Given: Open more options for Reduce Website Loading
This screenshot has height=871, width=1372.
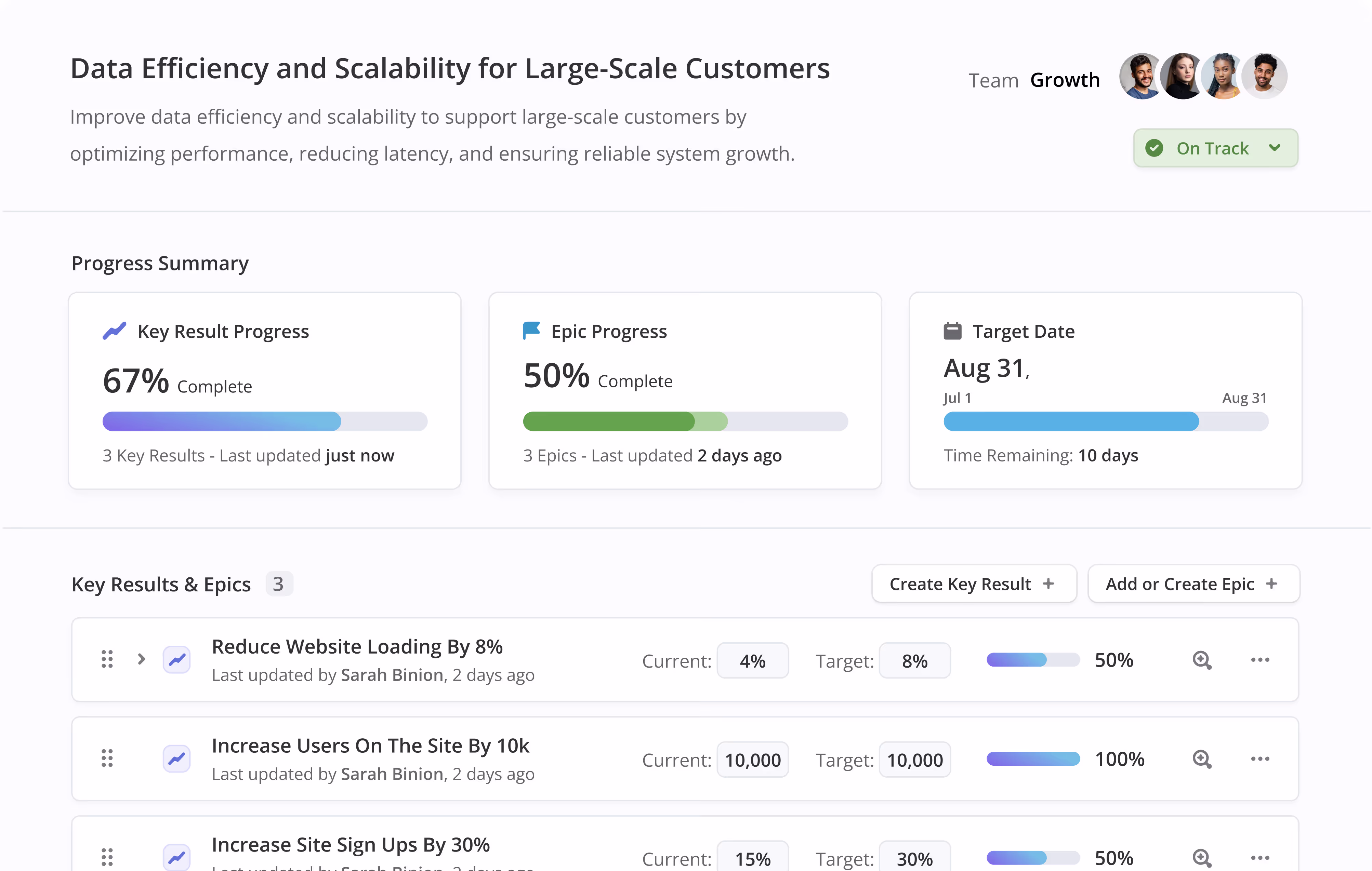Looking at the screenshot, I should tap(1260, 660).
